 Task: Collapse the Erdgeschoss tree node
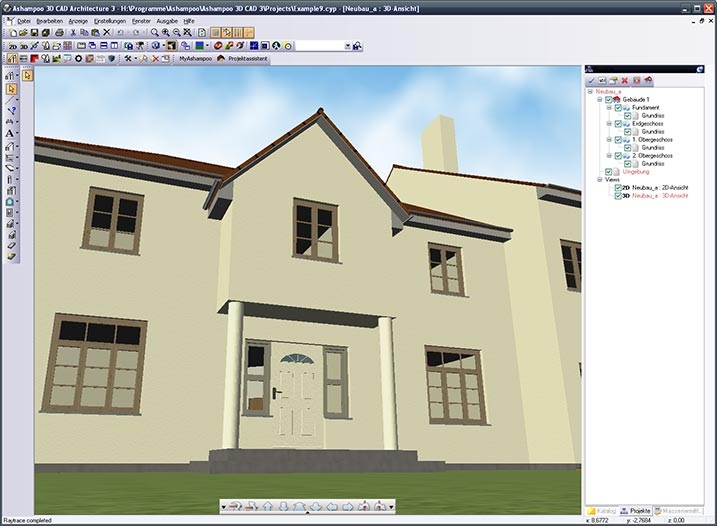(x=608, y=124)
